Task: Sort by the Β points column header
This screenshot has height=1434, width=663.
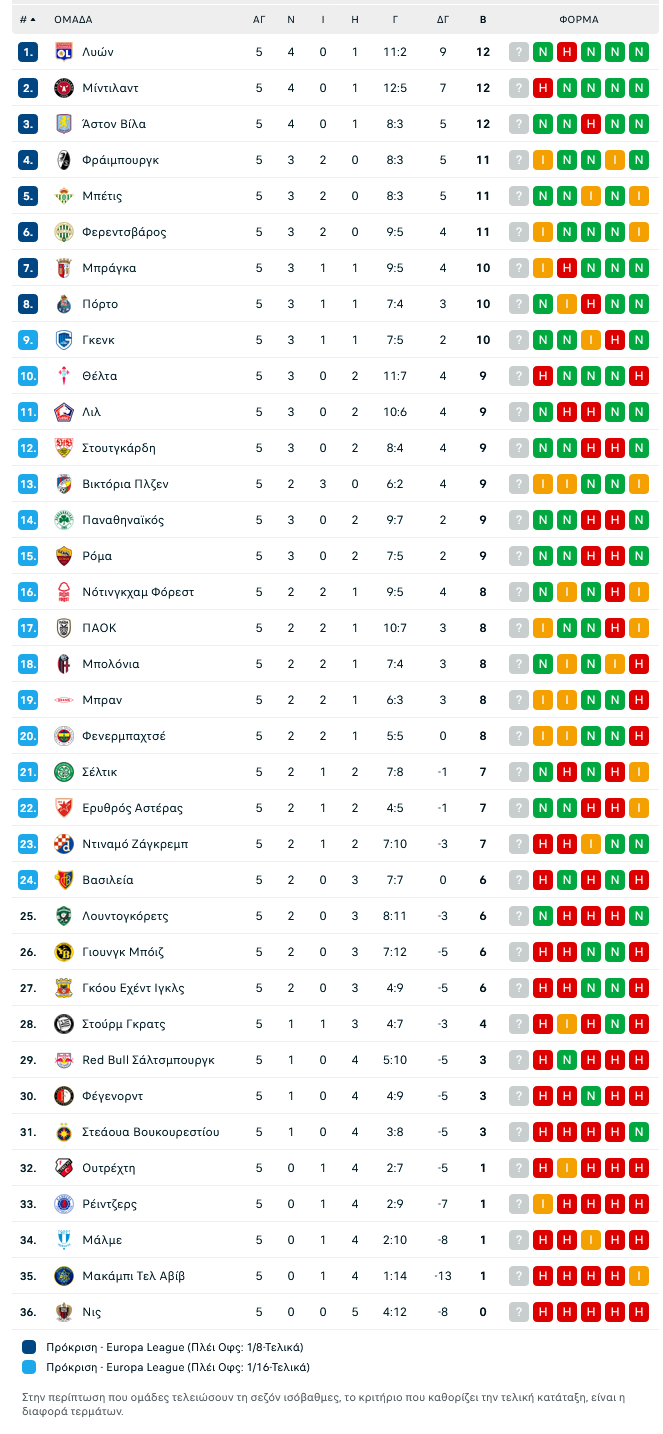Action: (483, 19)
